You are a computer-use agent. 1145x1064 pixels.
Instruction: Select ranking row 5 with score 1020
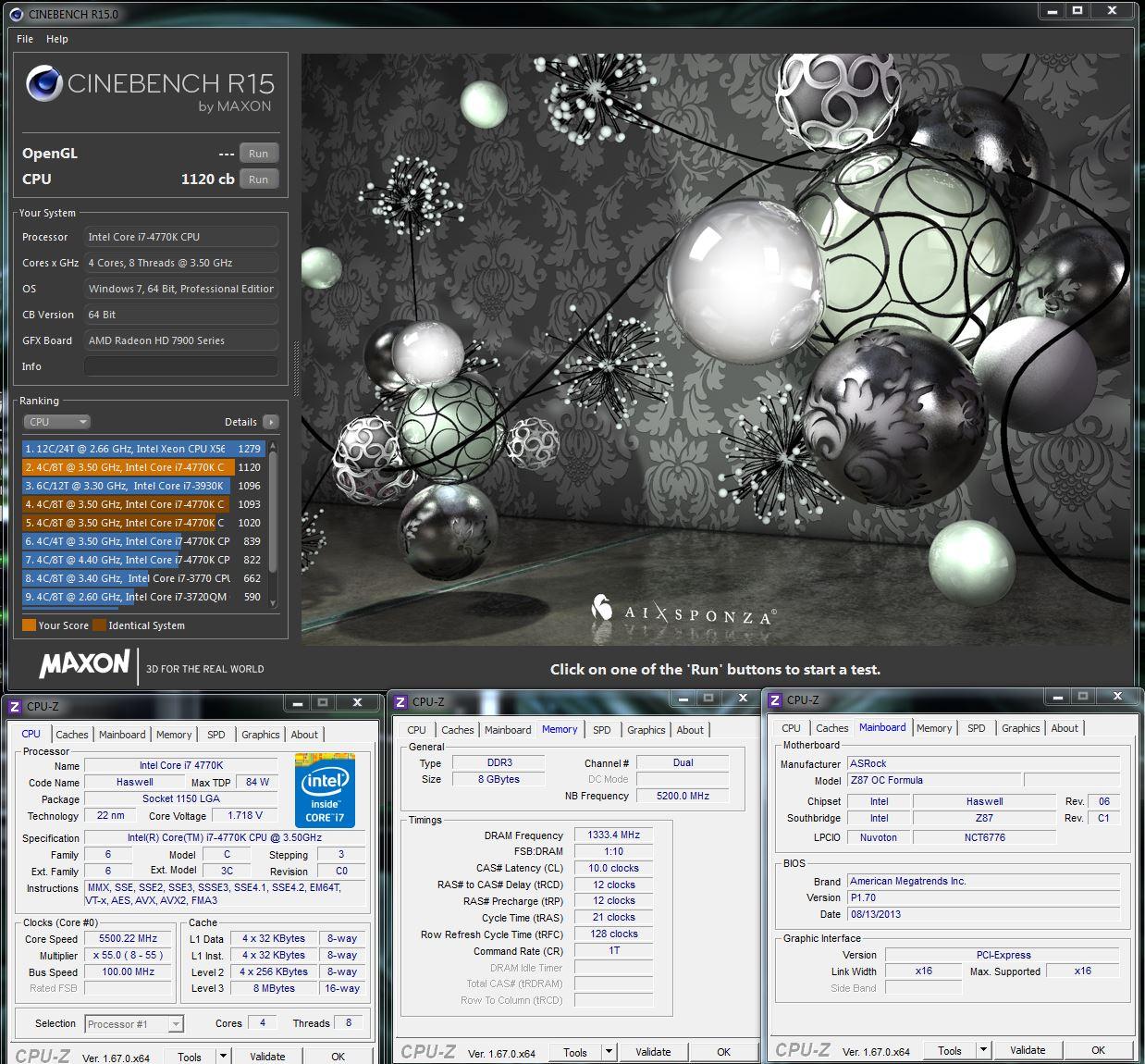click(x=144, y=523)
